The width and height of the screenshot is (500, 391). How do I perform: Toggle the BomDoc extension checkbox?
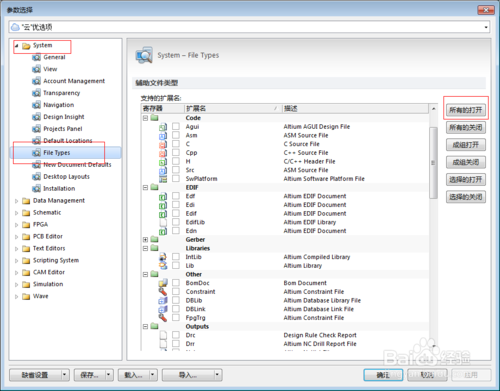(176, 282)
